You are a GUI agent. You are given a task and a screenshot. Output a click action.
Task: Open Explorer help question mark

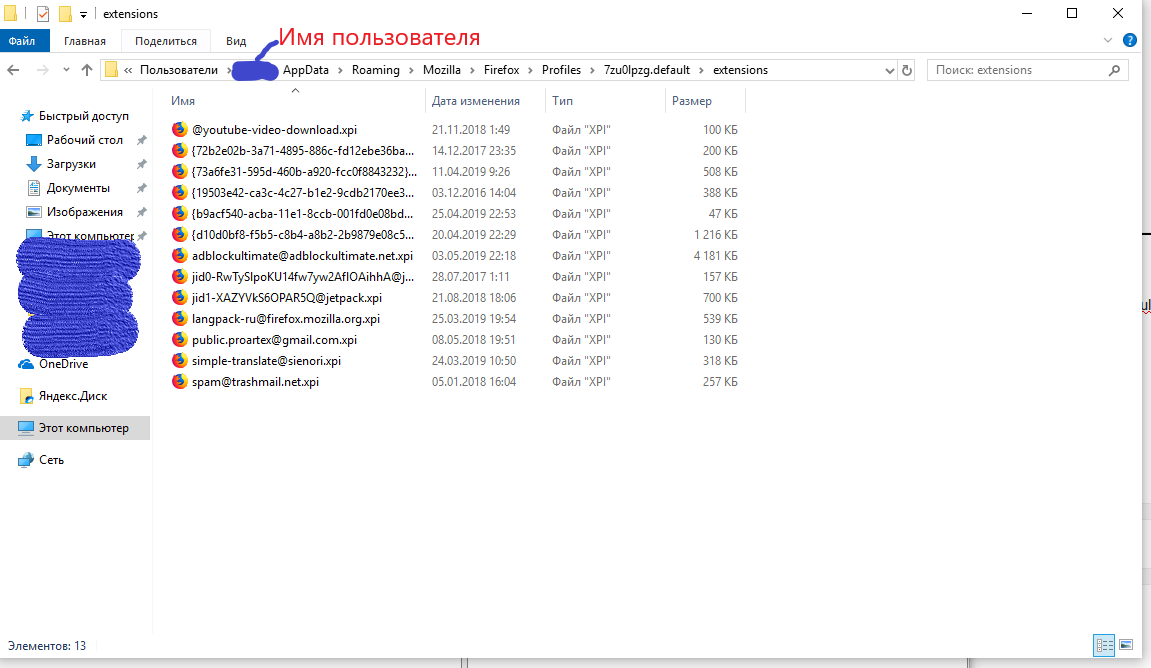[1130, 40]
